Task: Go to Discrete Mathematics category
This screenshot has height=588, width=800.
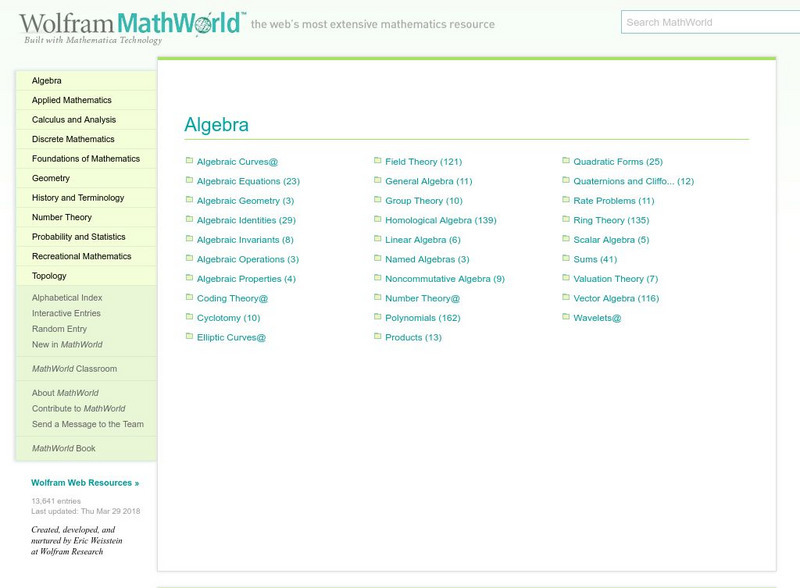Action: (x=86, y=139)
